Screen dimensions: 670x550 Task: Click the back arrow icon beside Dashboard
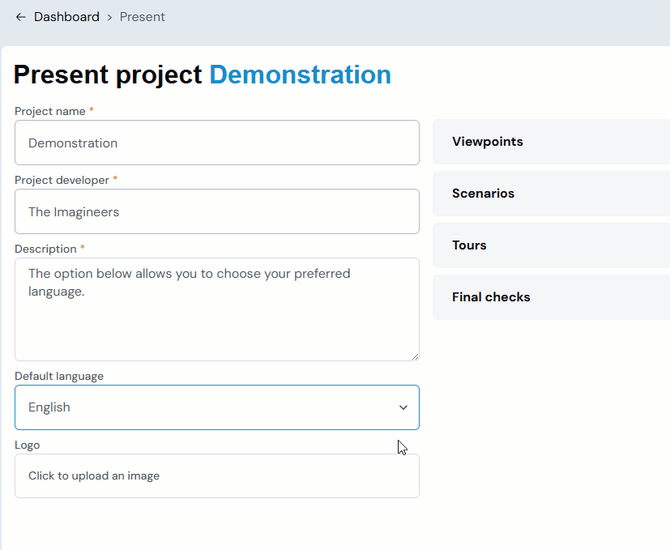[x=21, y=17]
